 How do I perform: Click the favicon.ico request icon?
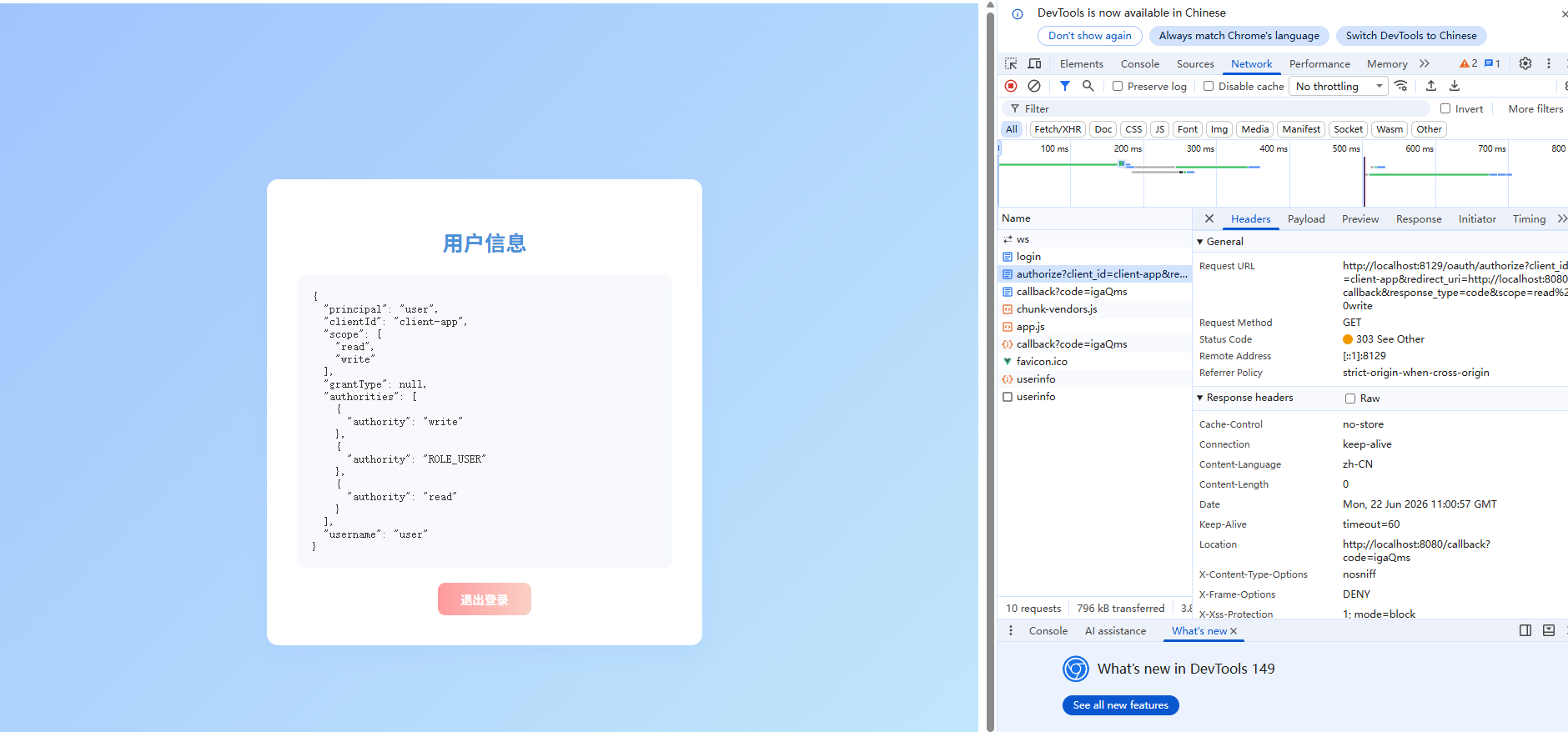pos(1008,362)
